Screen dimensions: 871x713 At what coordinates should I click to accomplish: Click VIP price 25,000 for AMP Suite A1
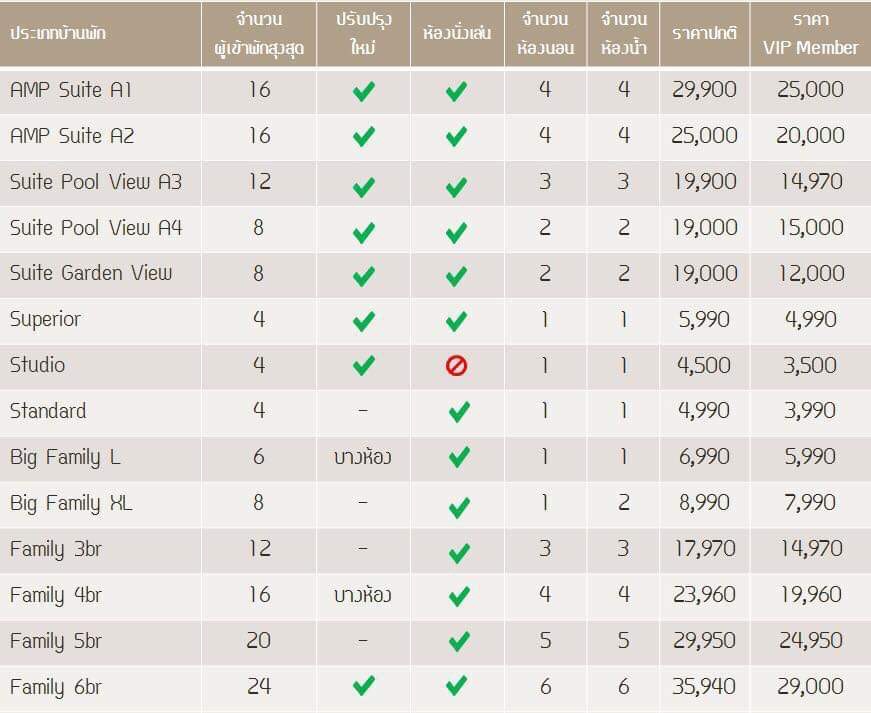810,89
